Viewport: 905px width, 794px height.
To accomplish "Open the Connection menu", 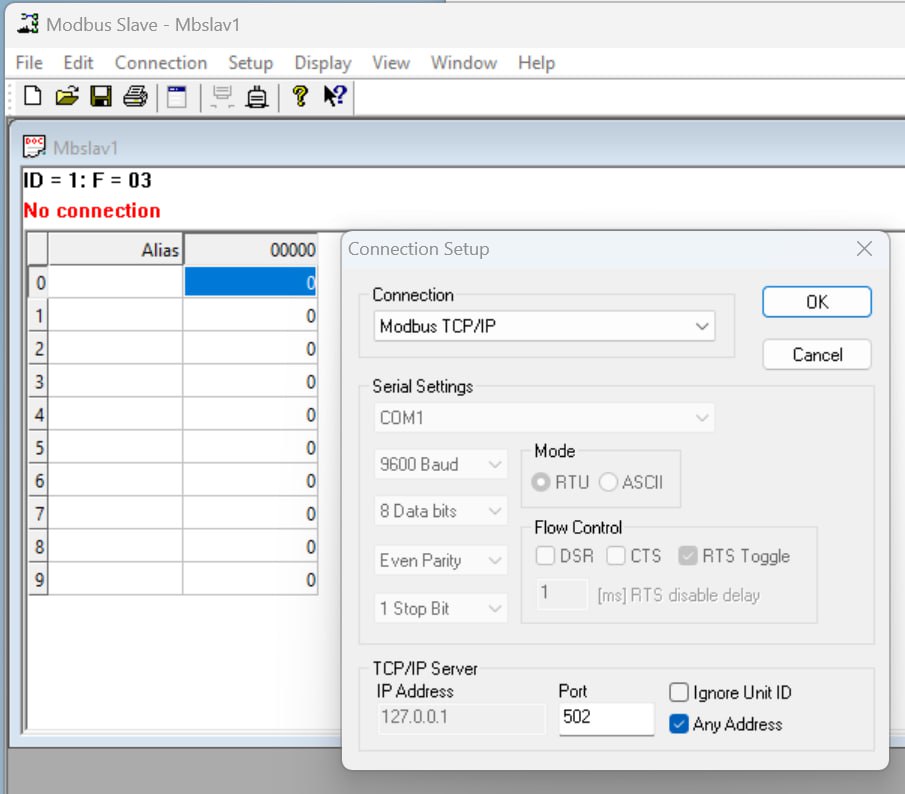I will pyautogui.click(x=161, y=63).
